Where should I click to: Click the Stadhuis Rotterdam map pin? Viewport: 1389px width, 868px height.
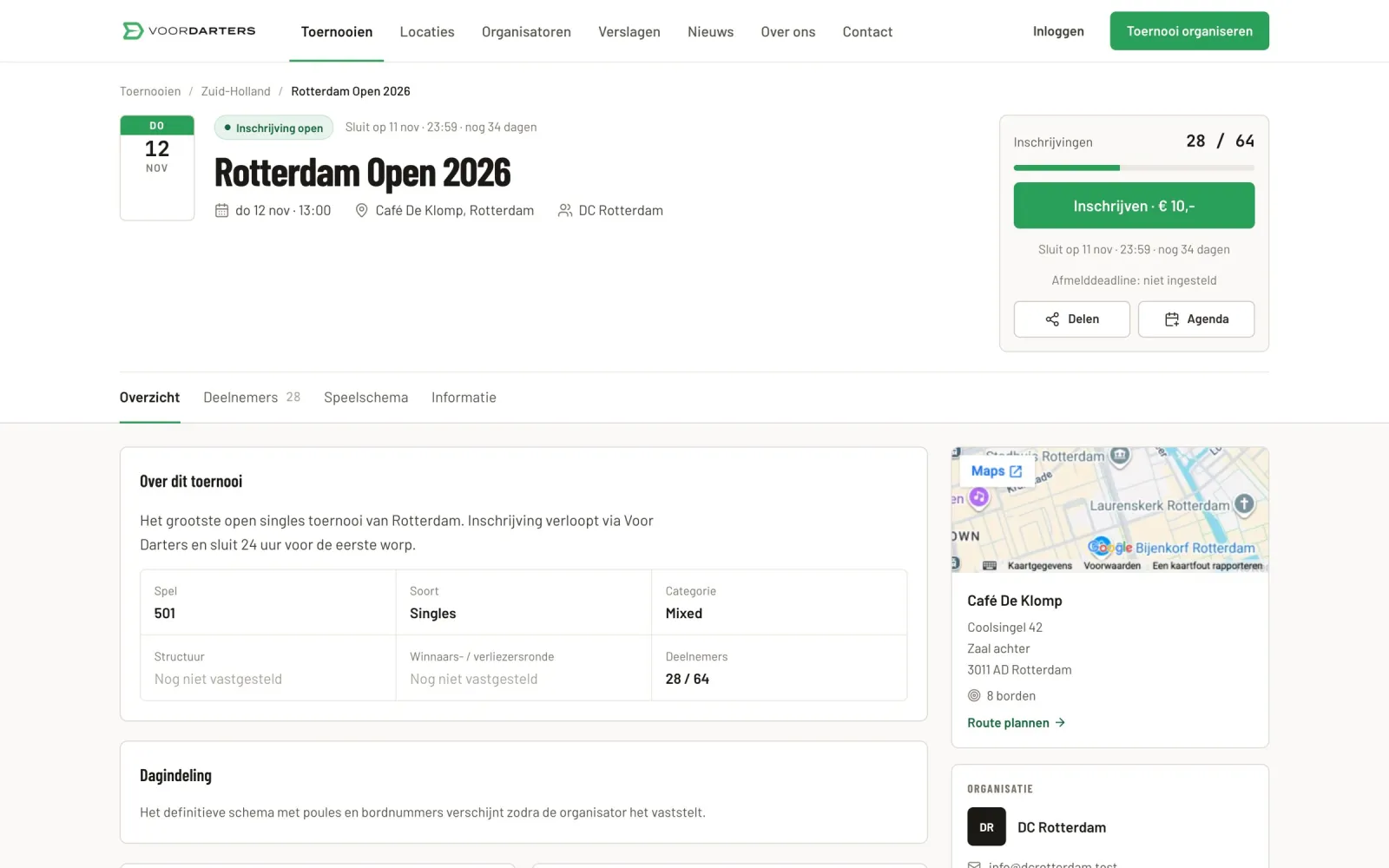pyautogui.click(x=1120, y=456)
